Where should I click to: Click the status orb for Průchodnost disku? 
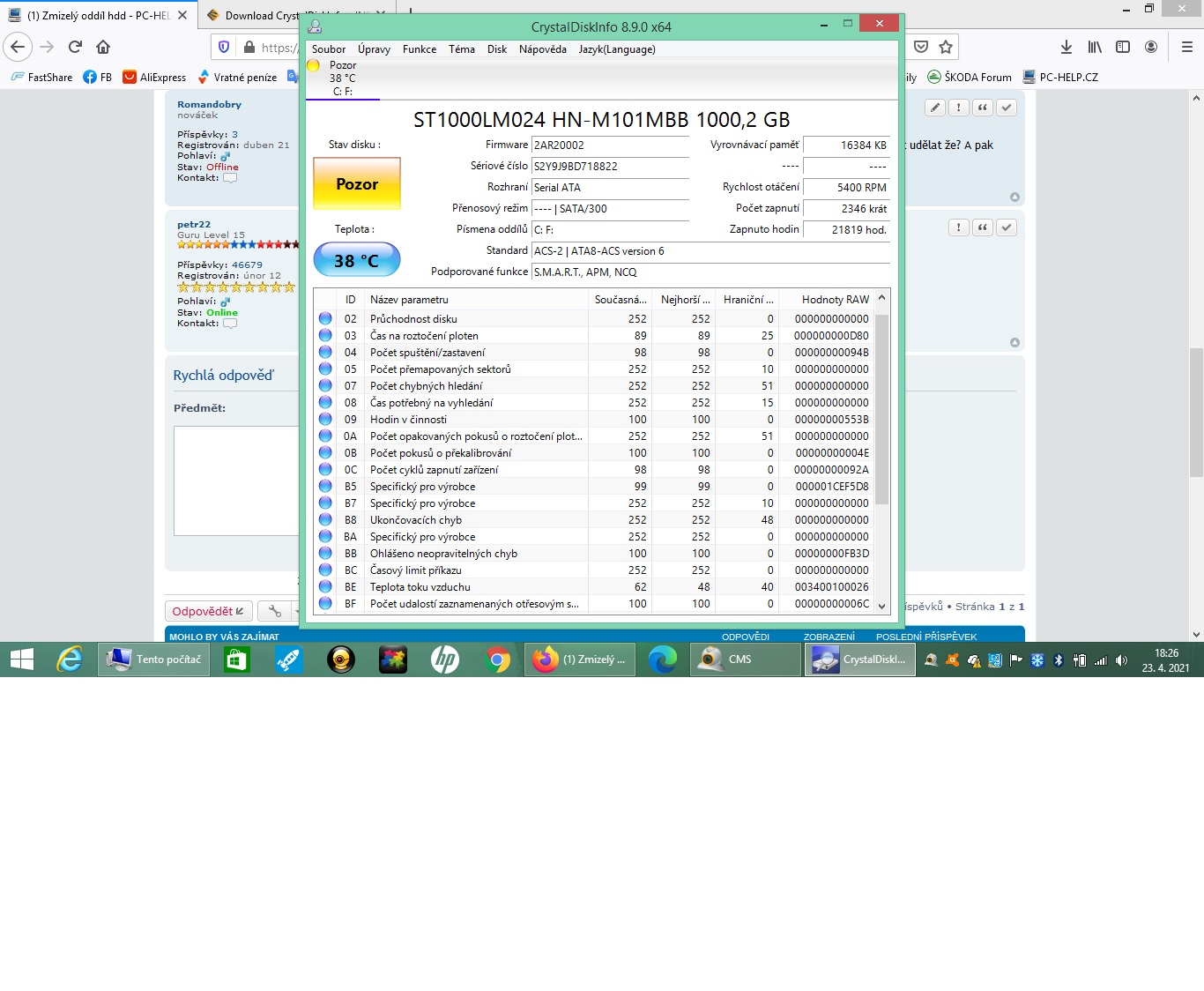point(325,319)
